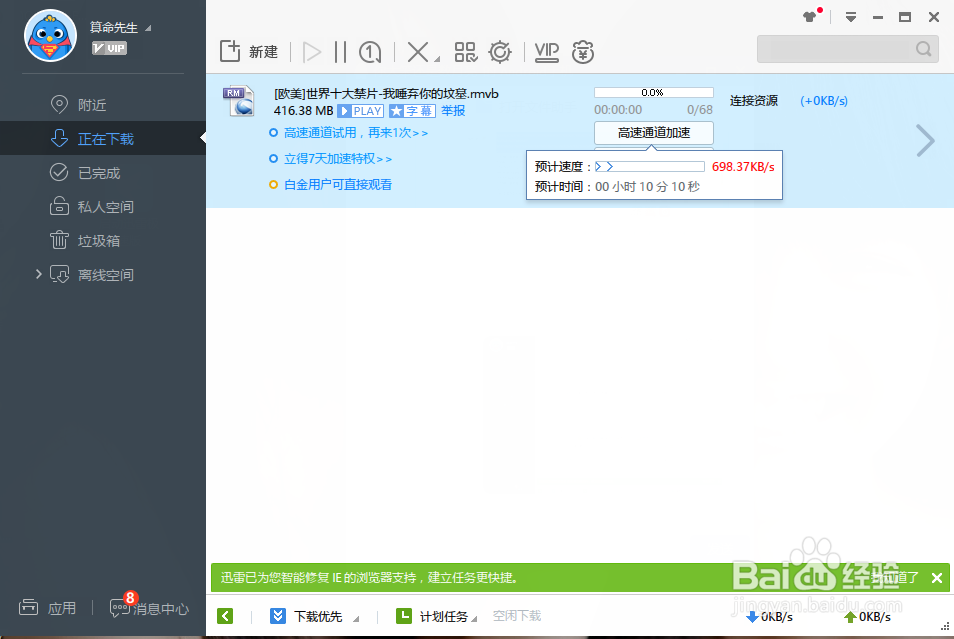The image size is (954, 639).
Task: Open the 下载优先 mode dropdown
Action: [314, 616]
